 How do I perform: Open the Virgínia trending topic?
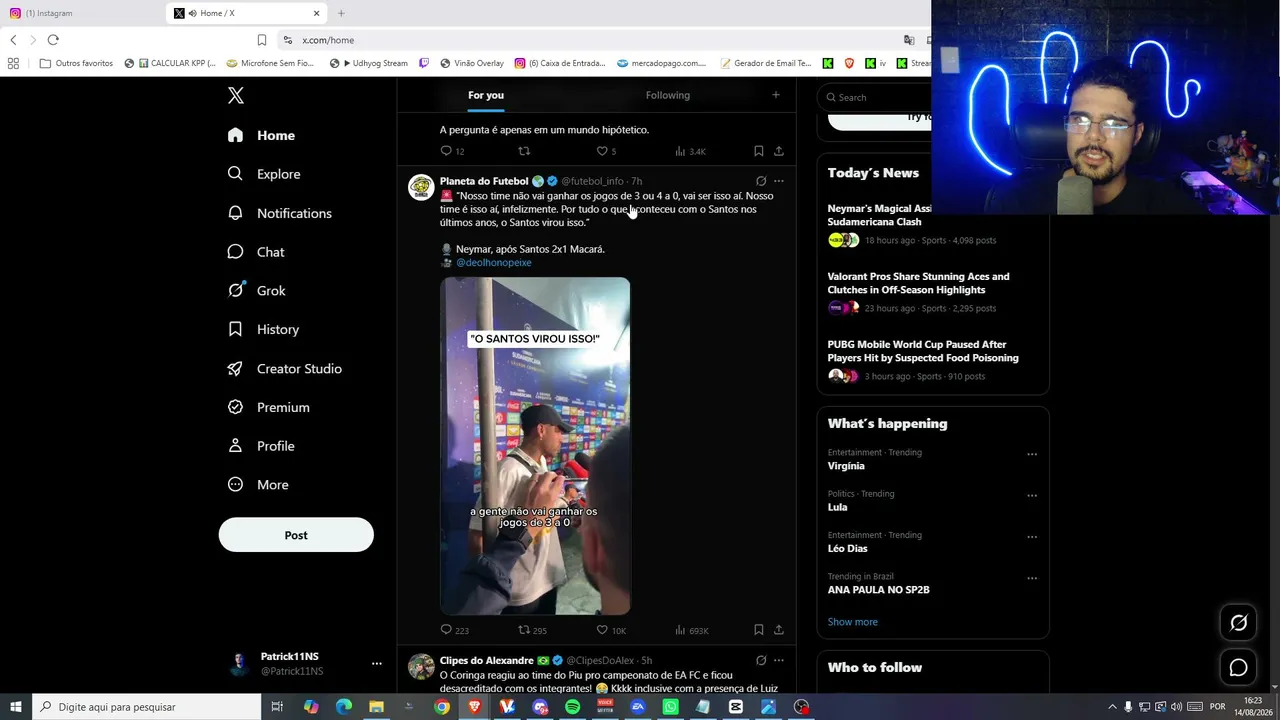pos(846,466)
